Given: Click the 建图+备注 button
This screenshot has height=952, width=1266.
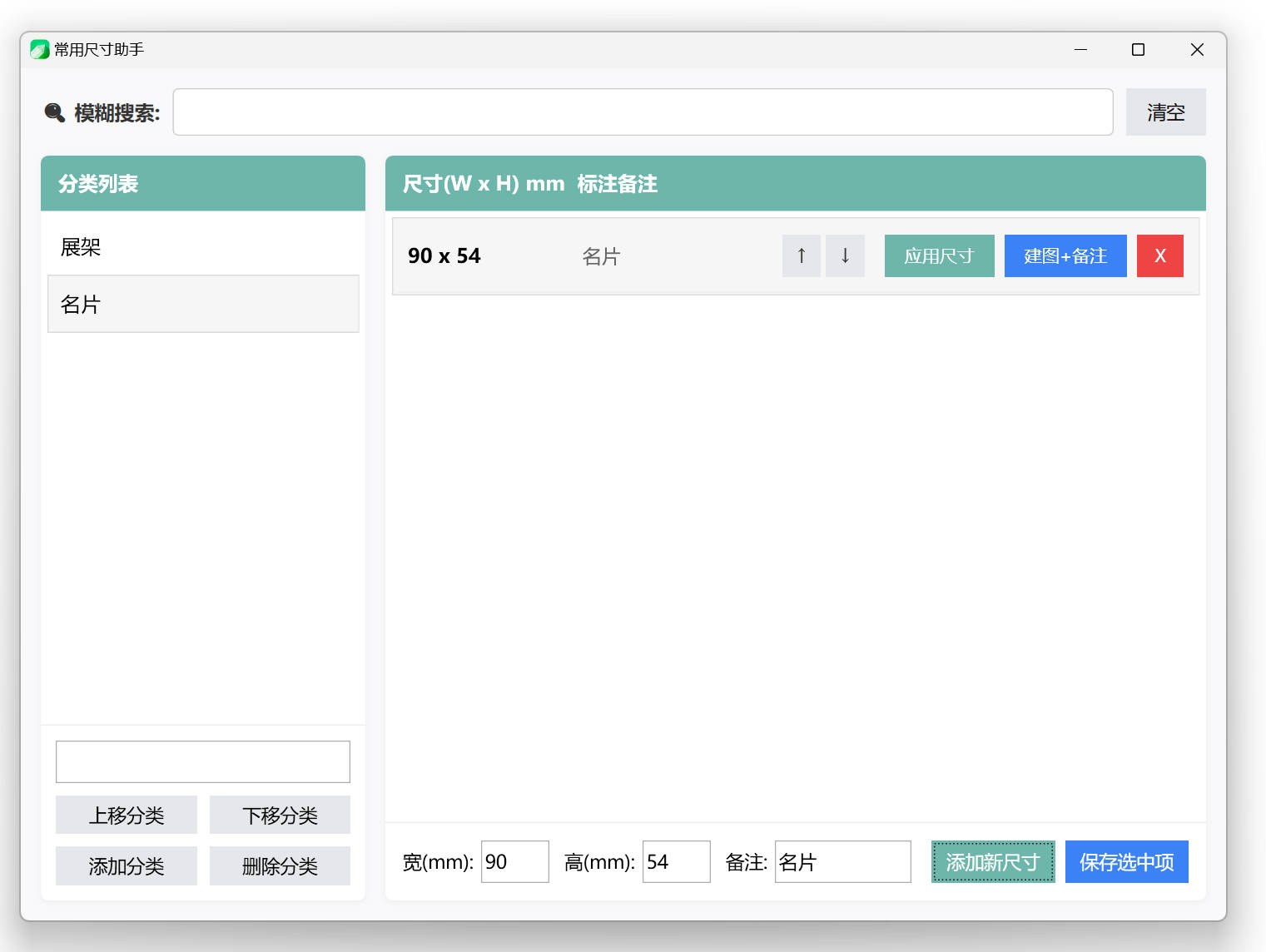Looking at the screenshot, I should [1065, 255].
